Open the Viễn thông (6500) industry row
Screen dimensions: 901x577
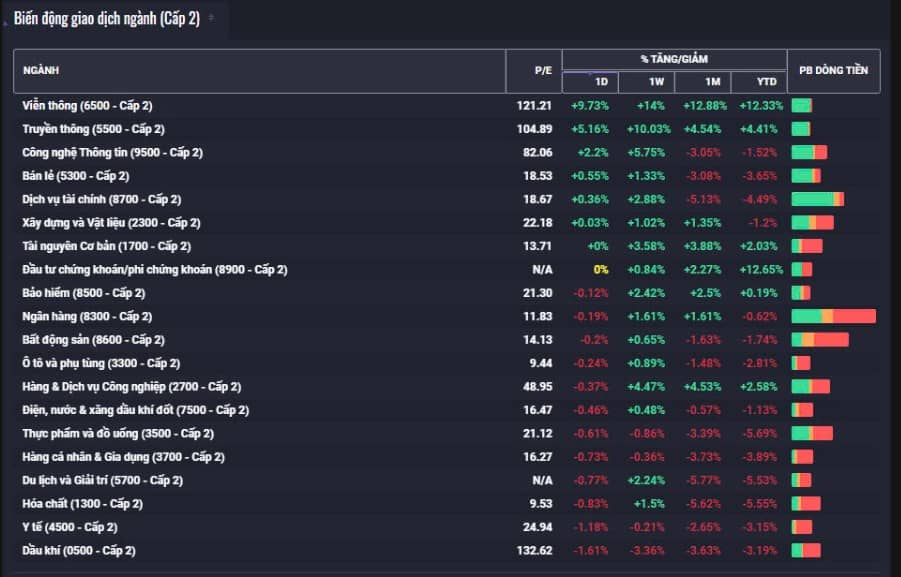coord(446,106)
